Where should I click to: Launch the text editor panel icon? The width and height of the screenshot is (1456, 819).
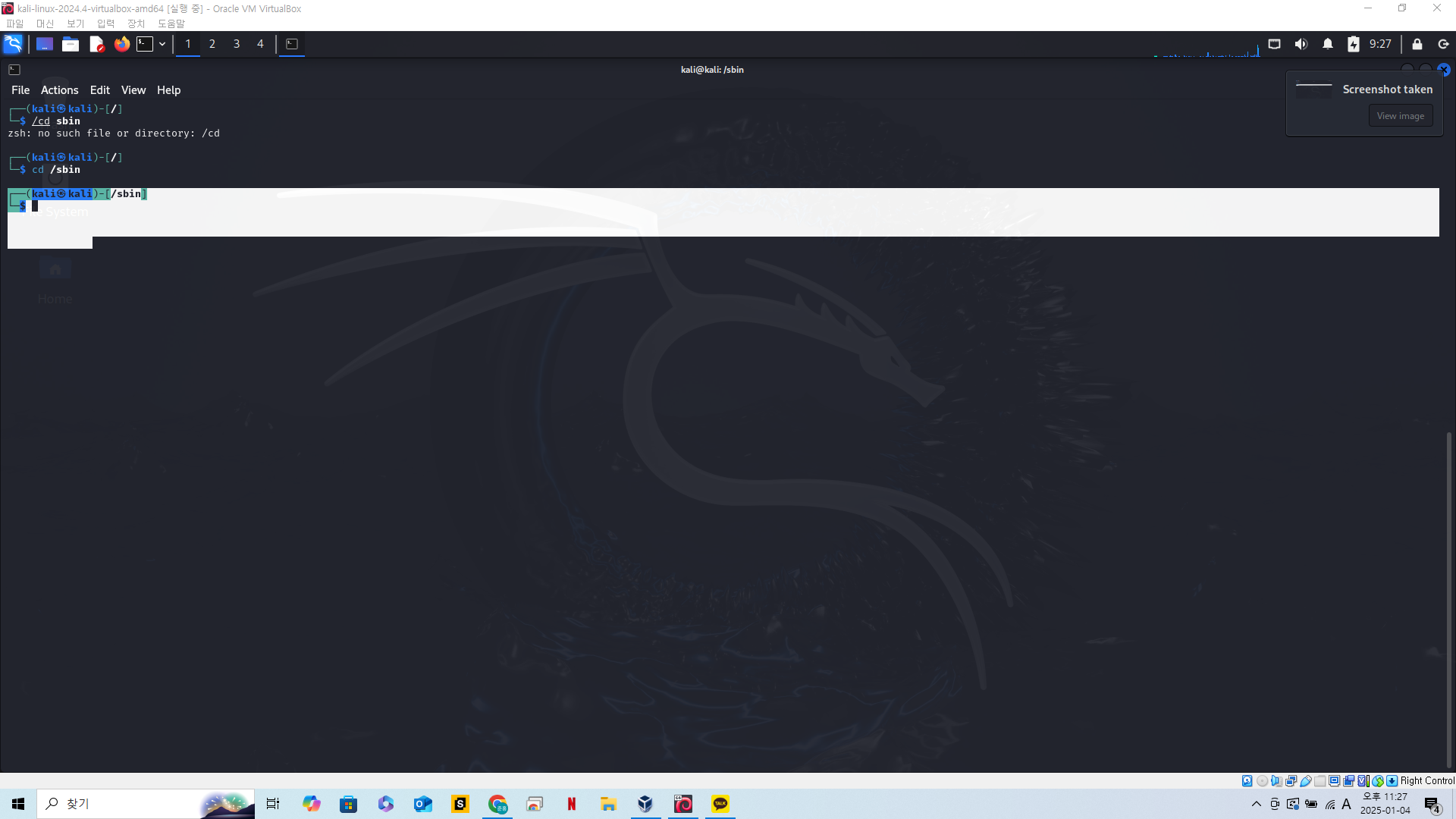(96, 44)
